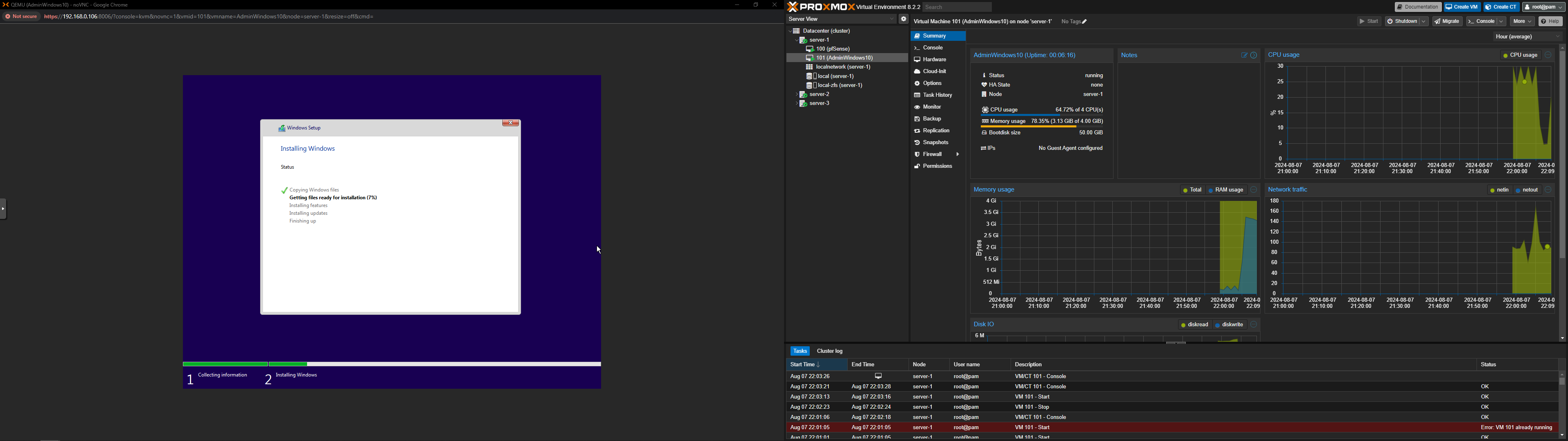
Task: Open the More dropdown menu
Action: [x=1522, y=21]
